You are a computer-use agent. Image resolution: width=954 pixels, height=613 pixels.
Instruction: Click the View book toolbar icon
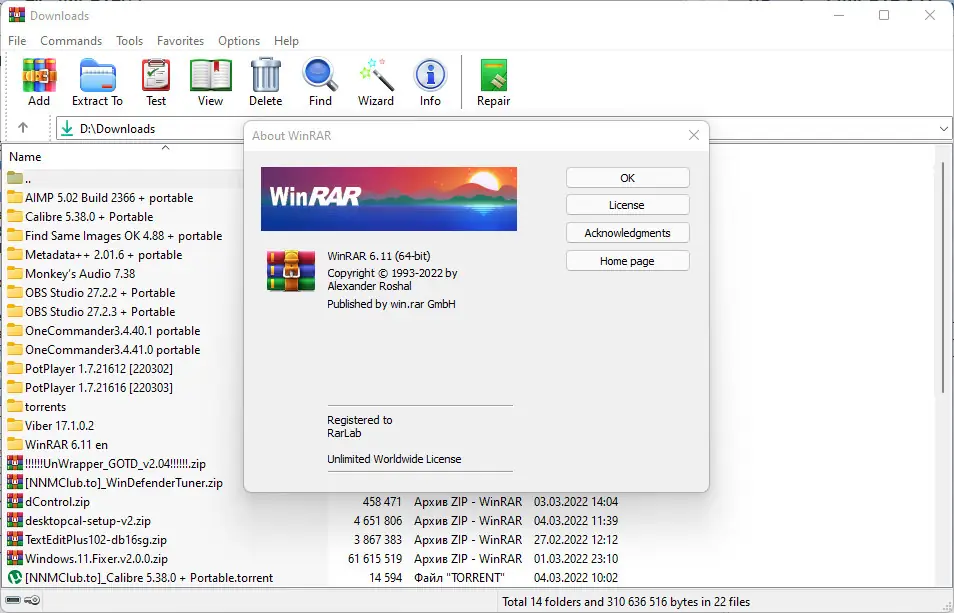[x=211, y=75]
